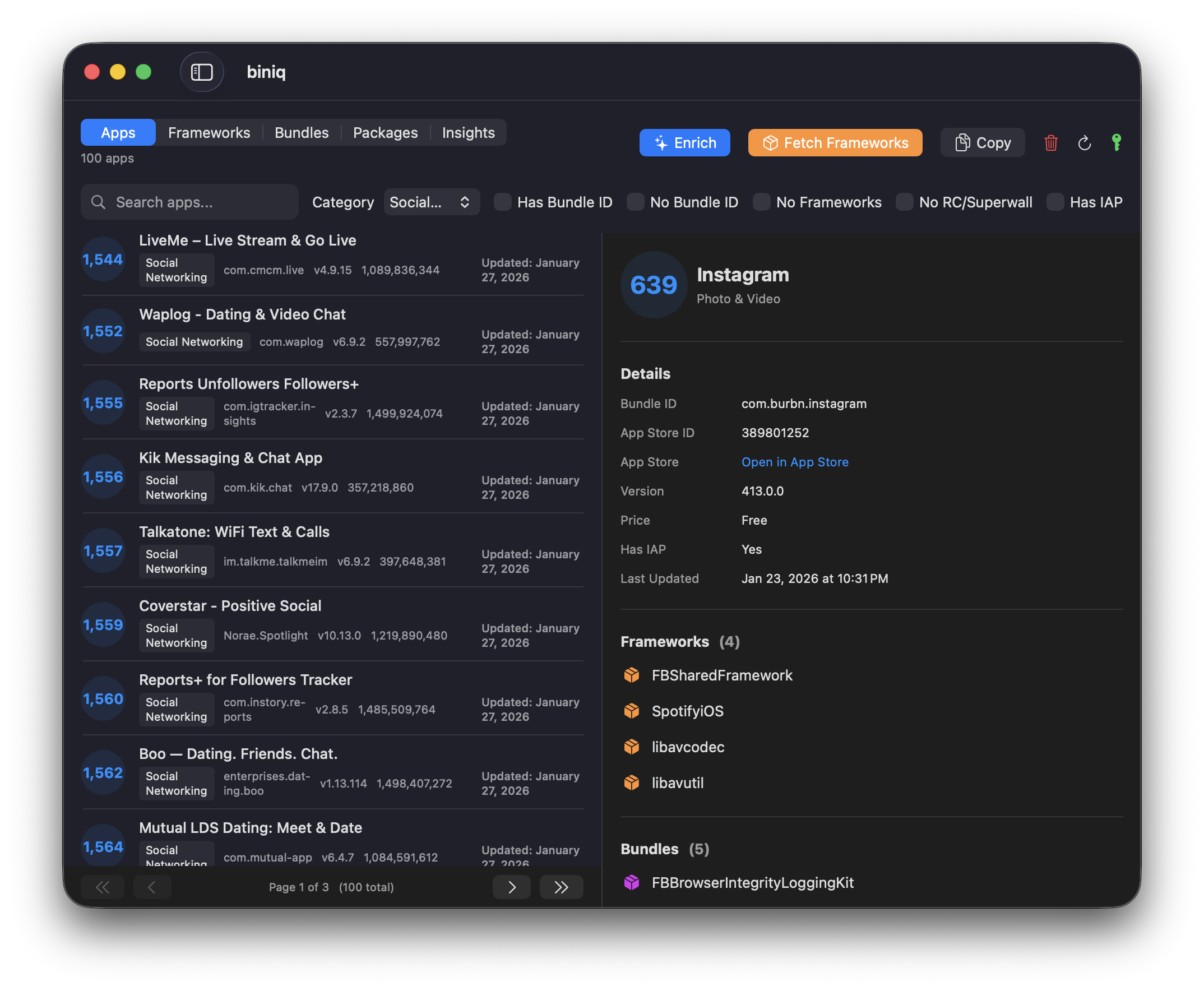Go to first page via double-left arrow
Viewport: 1204px width, 991px height.
pos(102,887)
